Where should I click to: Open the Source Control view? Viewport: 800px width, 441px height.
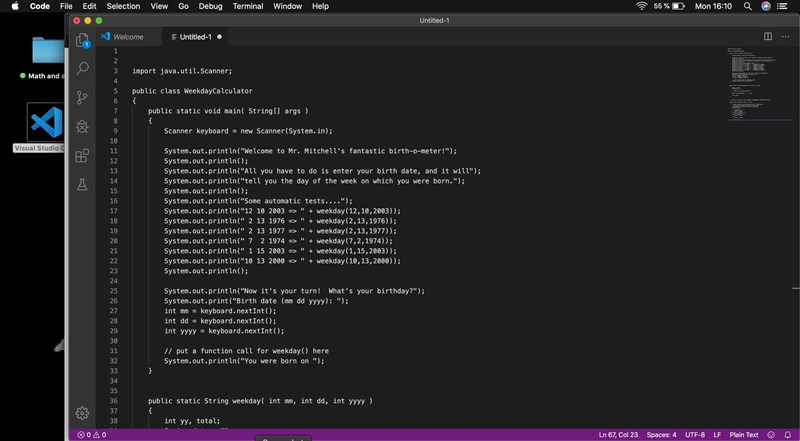click(x=82, y=98)
